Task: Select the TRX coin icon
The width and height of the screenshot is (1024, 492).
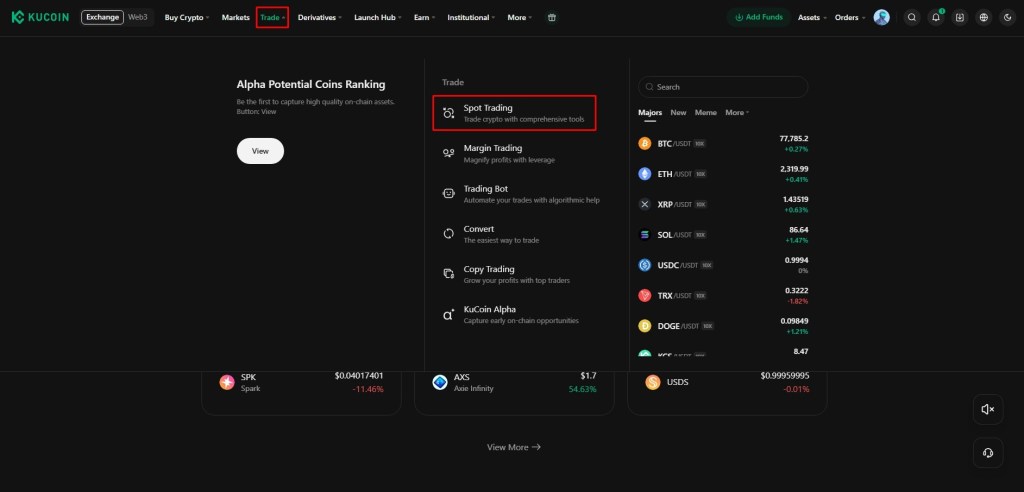Action: pos(645,295)
